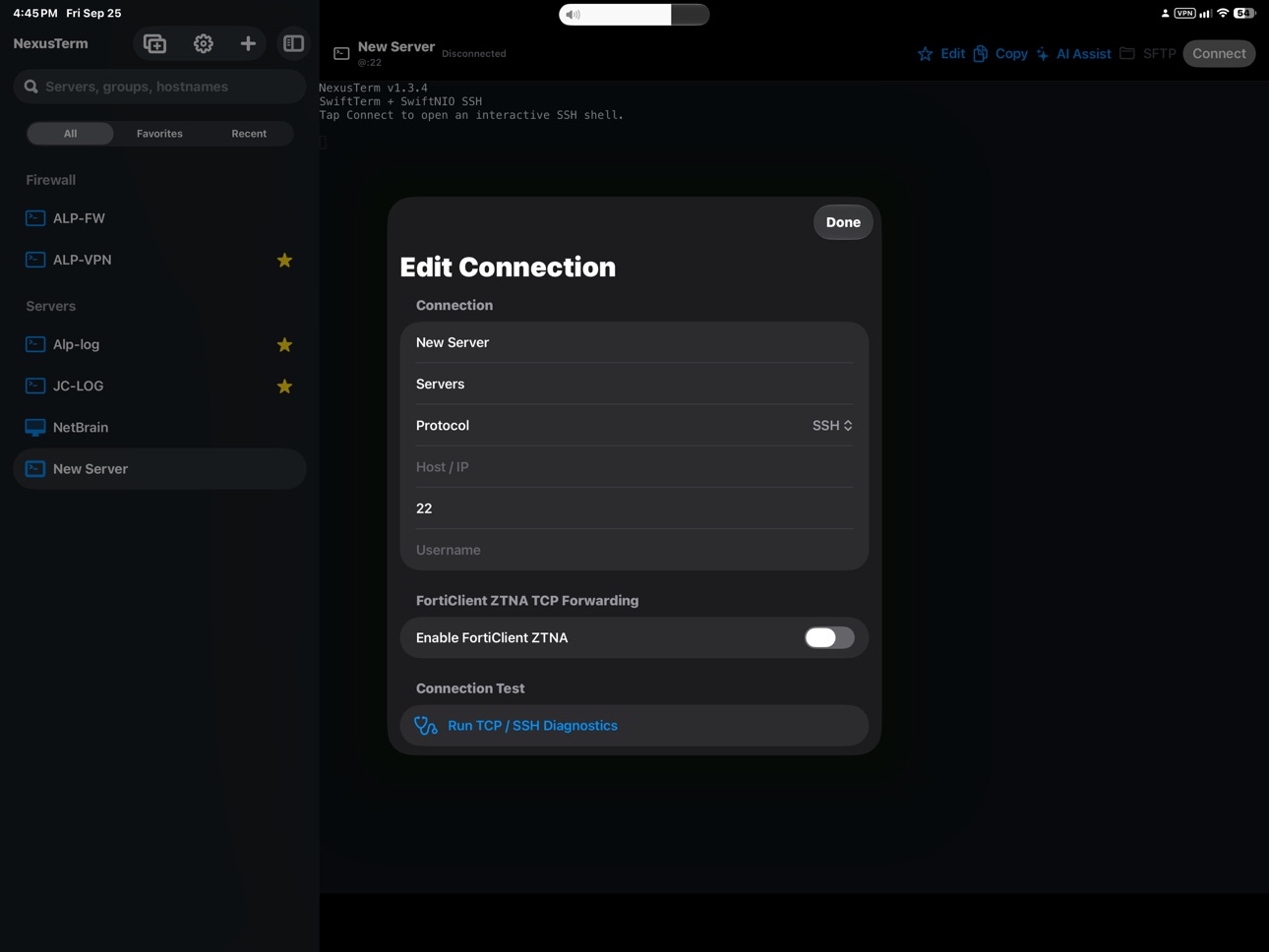
Task: Click the volume speaker icon in overlay
Action: [x=574, y=15]
